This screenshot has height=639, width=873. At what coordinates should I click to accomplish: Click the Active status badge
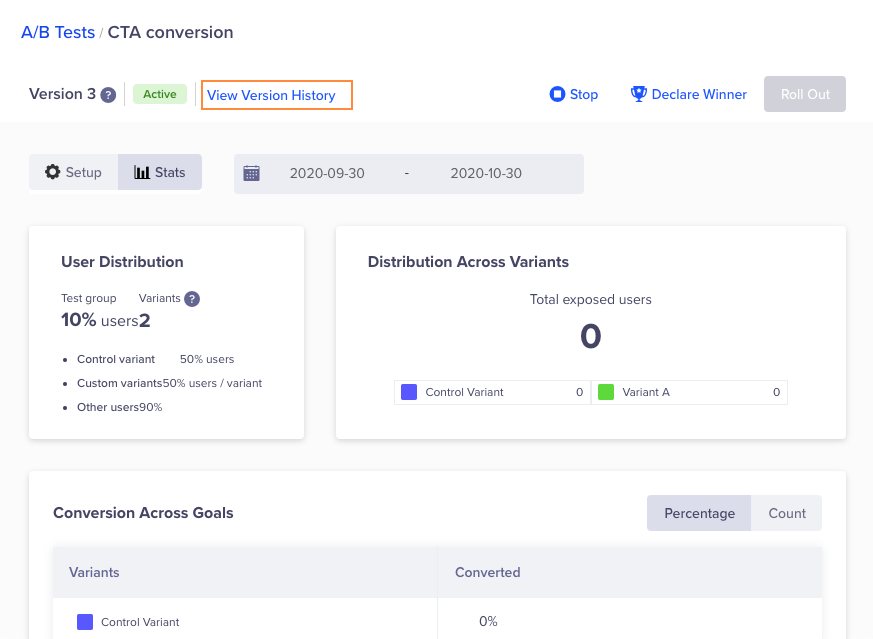point(159,94)
